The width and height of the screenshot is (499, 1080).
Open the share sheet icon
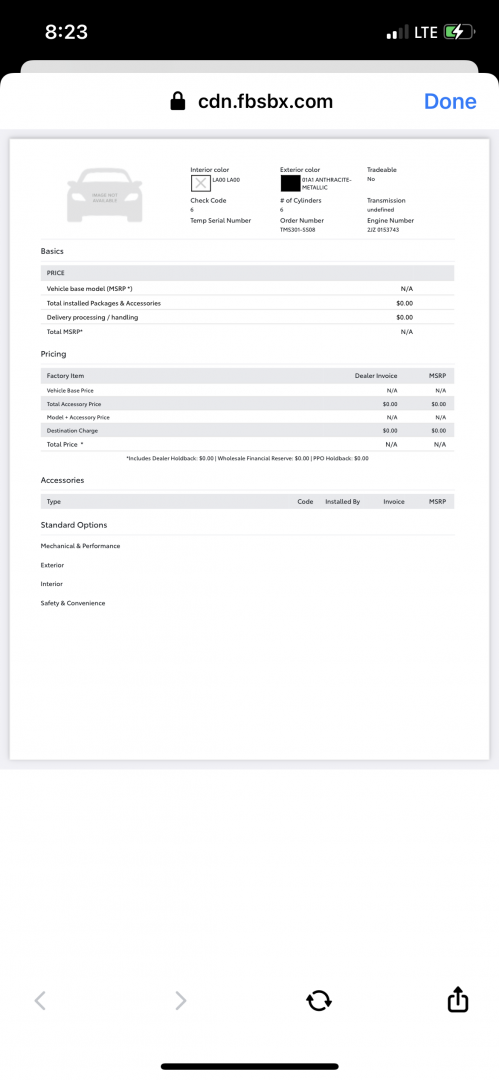pyautogui.click(x=458, y=999)
